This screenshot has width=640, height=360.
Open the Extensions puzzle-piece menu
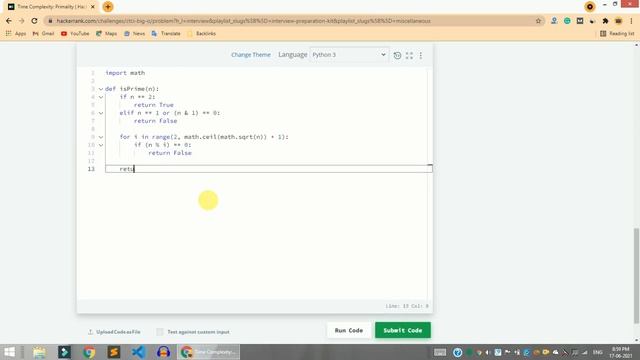(605, 21)
